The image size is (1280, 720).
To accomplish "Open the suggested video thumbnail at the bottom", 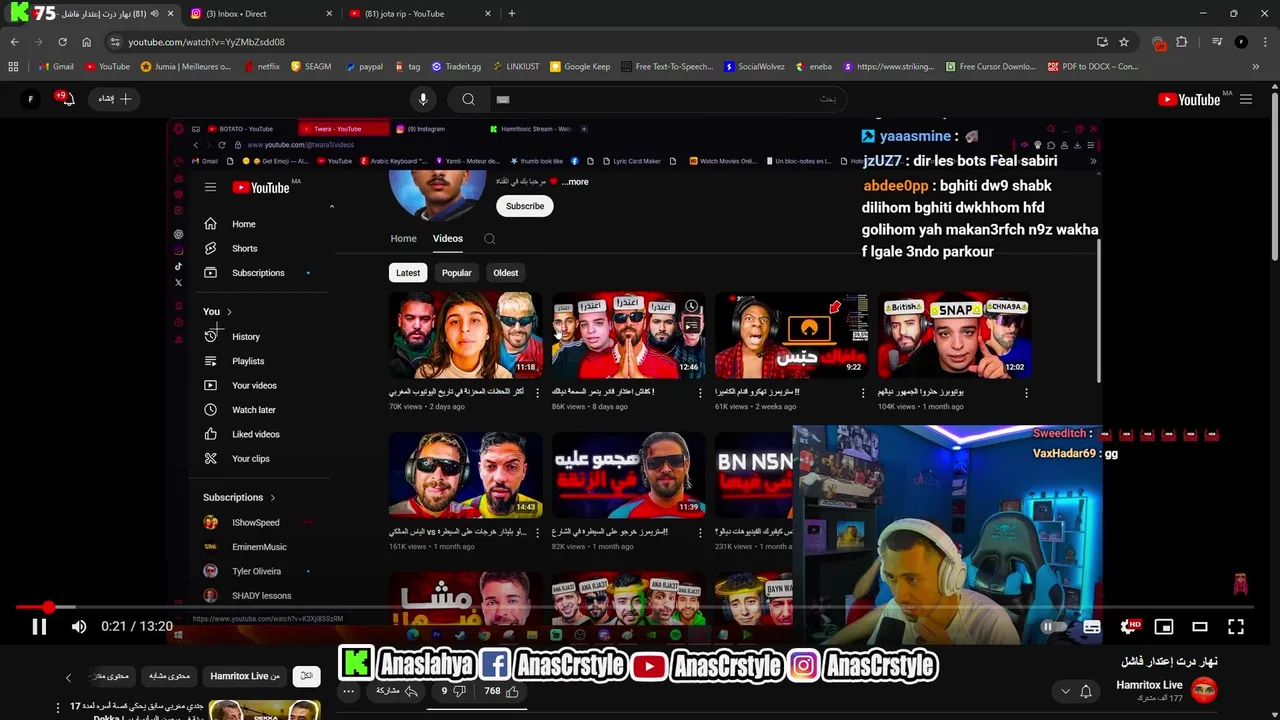I will 264,710.
